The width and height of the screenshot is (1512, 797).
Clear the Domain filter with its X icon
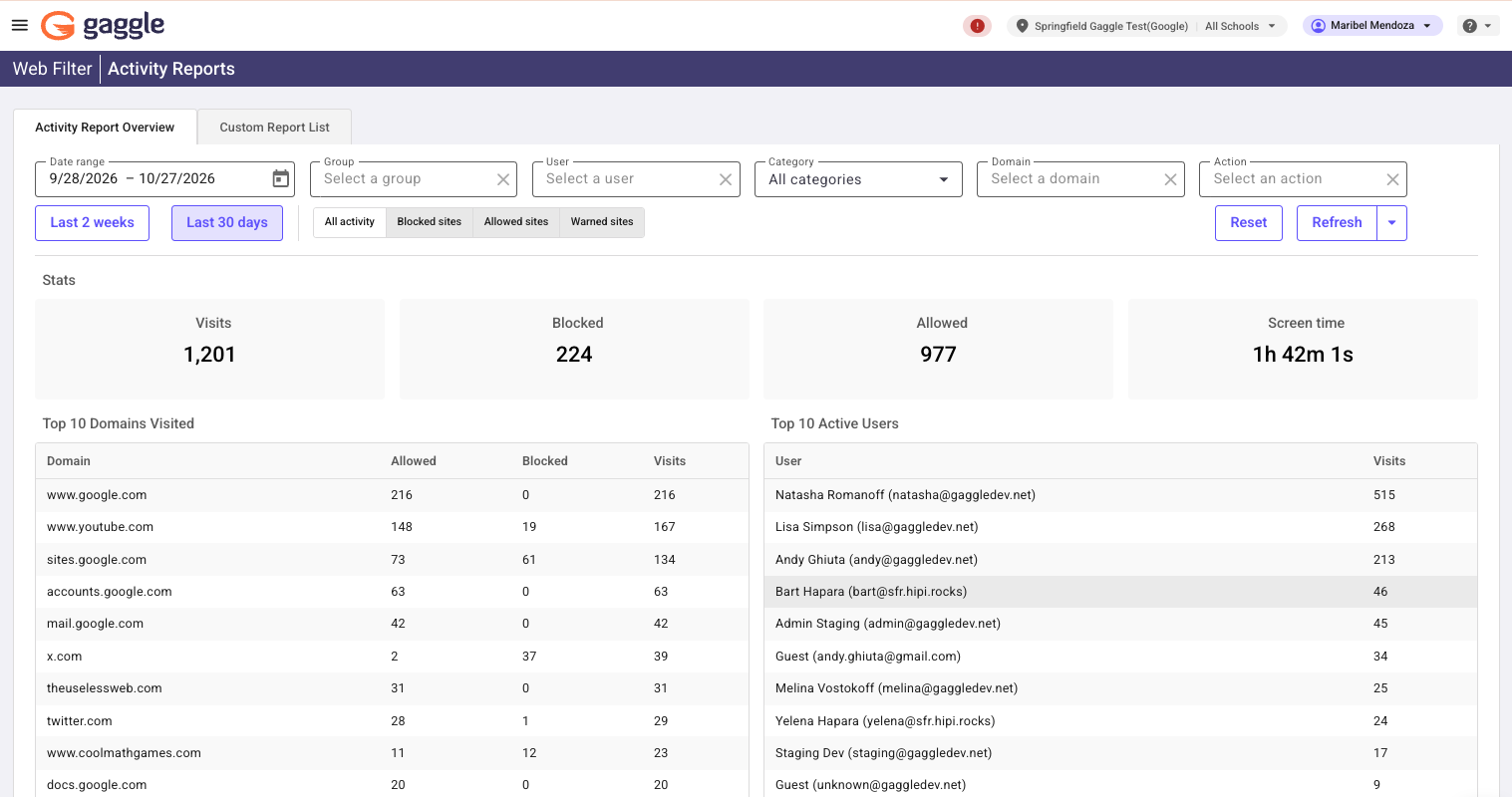point(1170,179)
